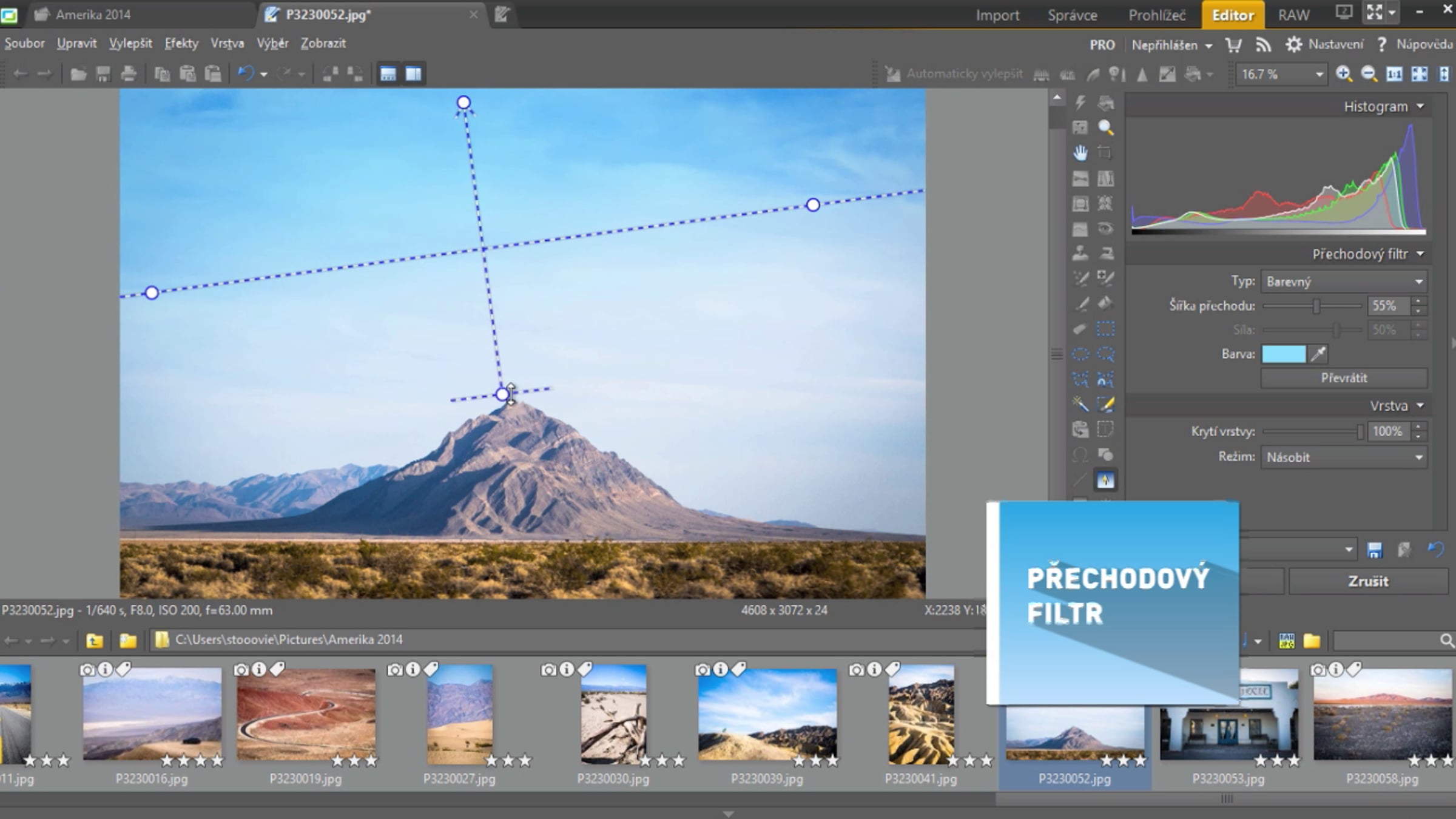The image size is (1456, 819).
Task: Open the Upravit menu
Action: coord(77,43)
